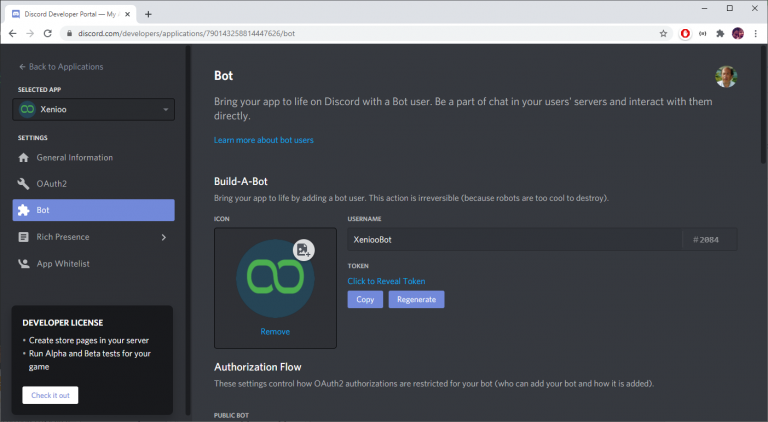Screen dimensions: 768x422
Task: Click the sidebar vertical scrollbar
Action: point(188,230)
